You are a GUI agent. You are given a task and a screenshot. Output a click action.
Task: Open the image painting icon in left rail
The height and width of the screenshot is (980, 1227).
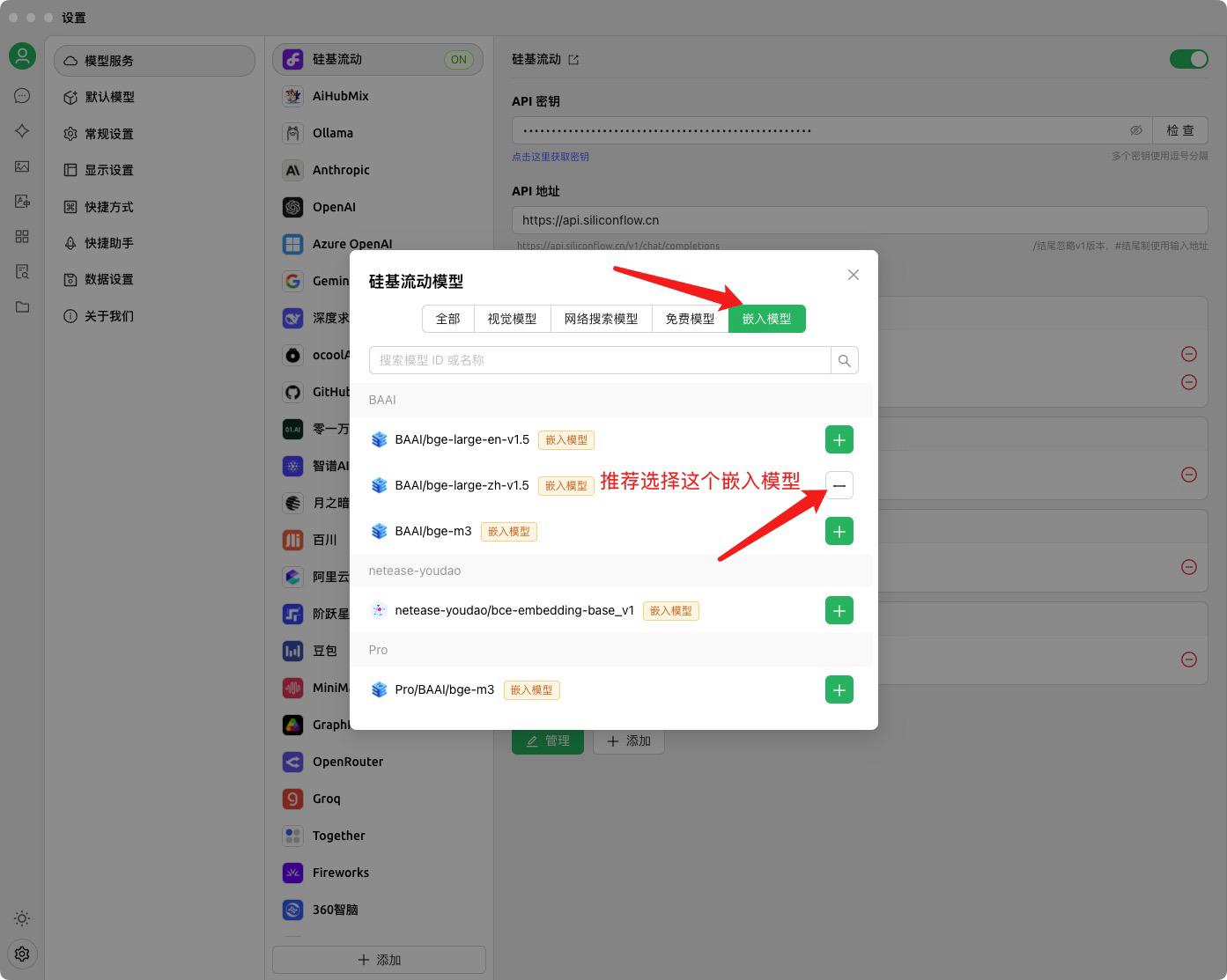[22, 166]
